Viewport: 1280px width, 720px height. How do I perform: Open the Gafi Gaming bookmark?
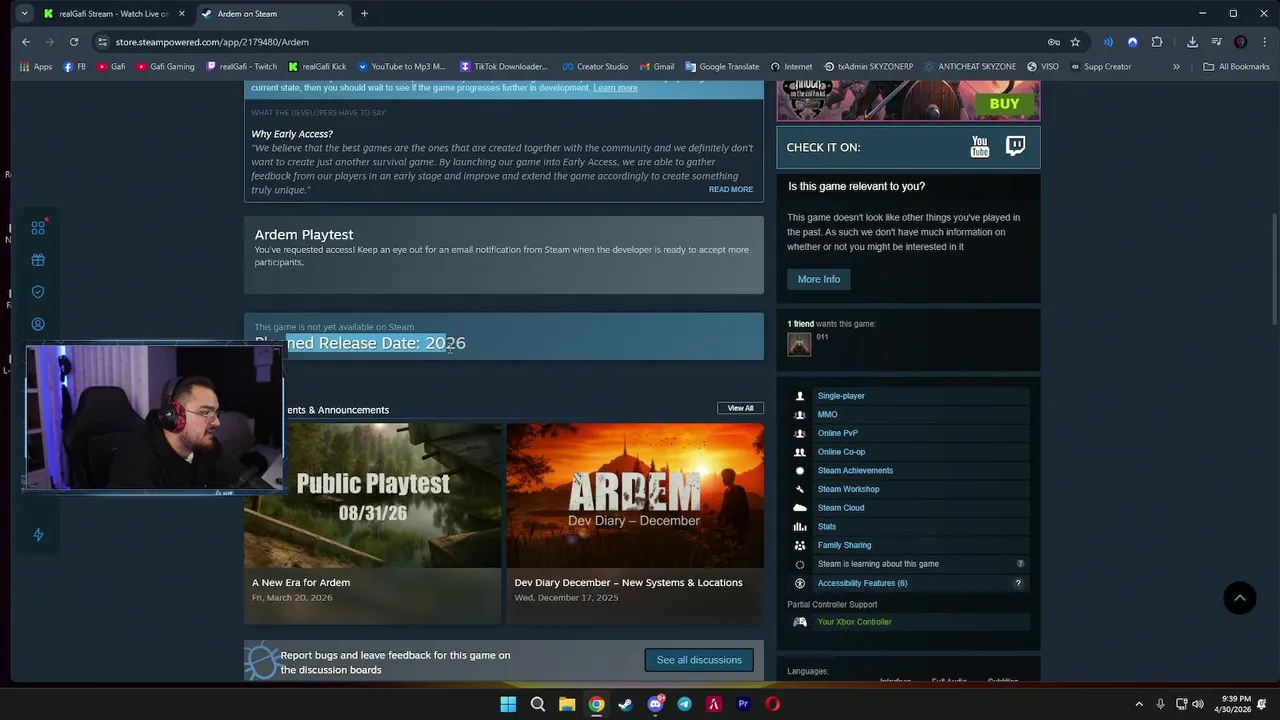tap(166, 67)
